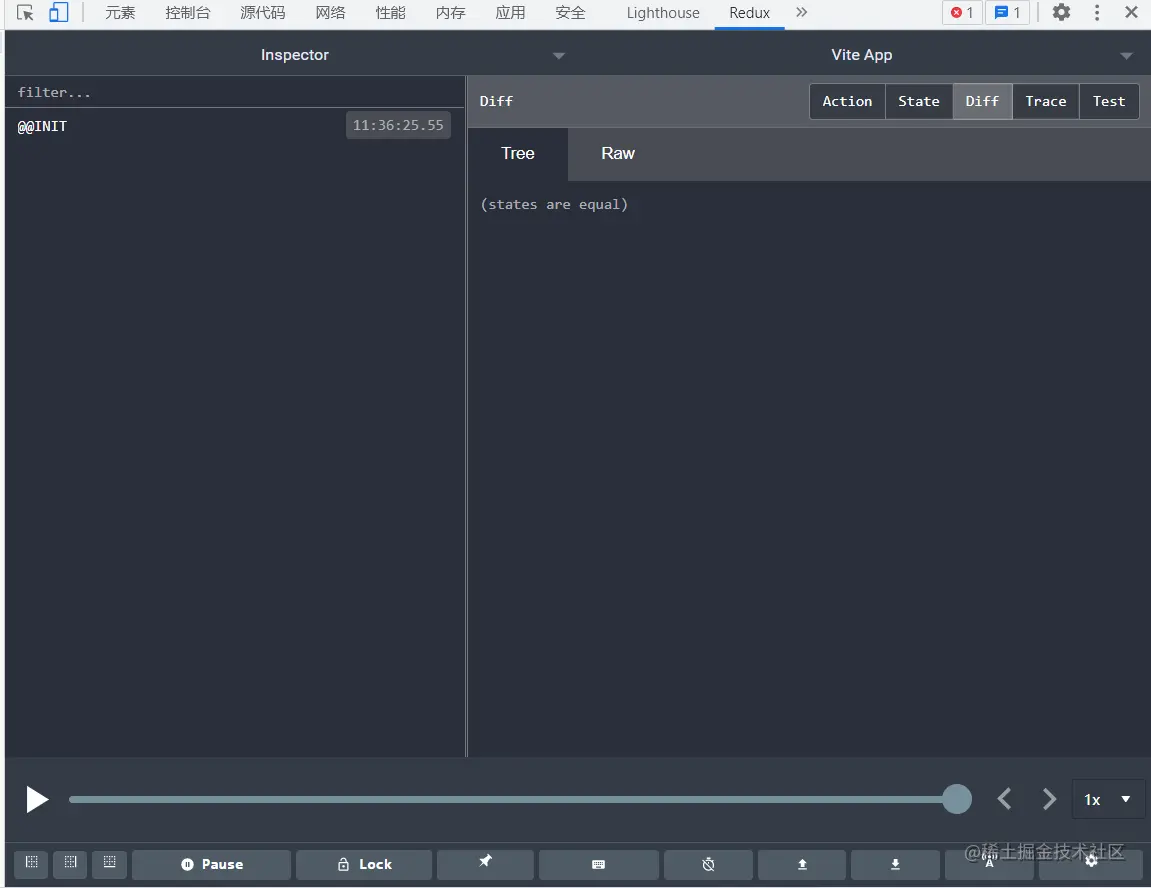Image resolution: width=1151 pixels, height=888 pixels.
Task: Open the Vite App instance dropdown
Action: [x=863, y=55]
